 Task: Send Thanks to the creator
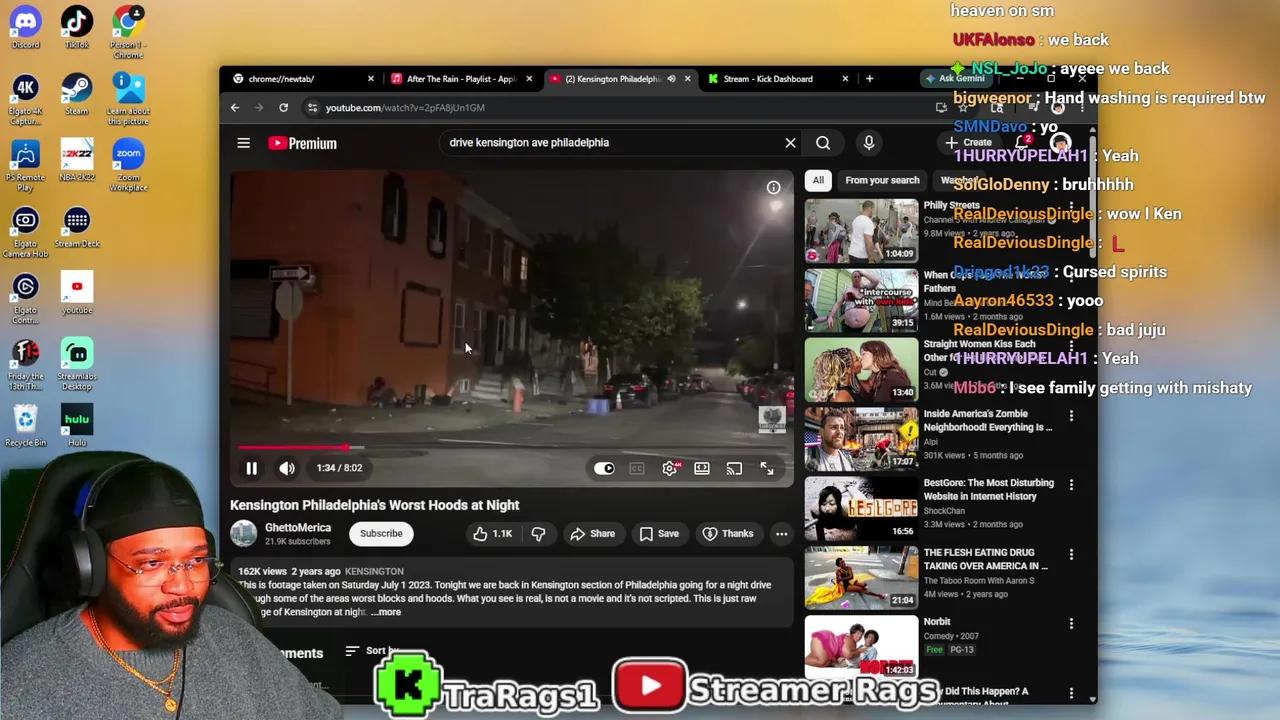(728, 534)
